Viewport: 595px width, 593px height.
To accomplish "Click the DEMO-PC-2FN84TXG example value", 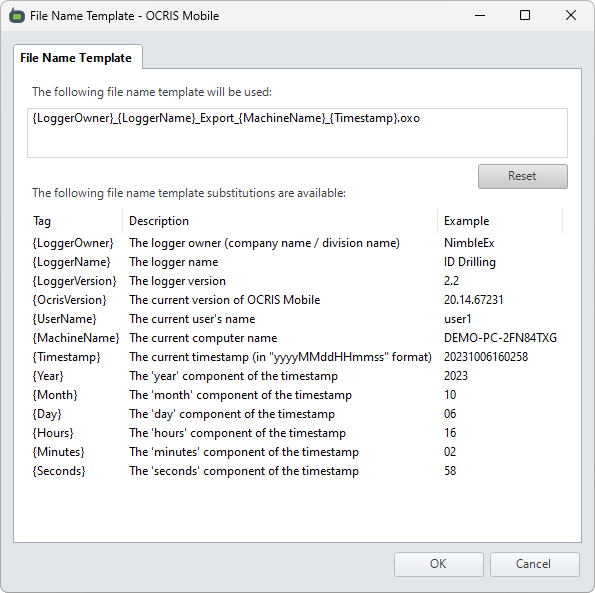I will [x=500, y=338].
